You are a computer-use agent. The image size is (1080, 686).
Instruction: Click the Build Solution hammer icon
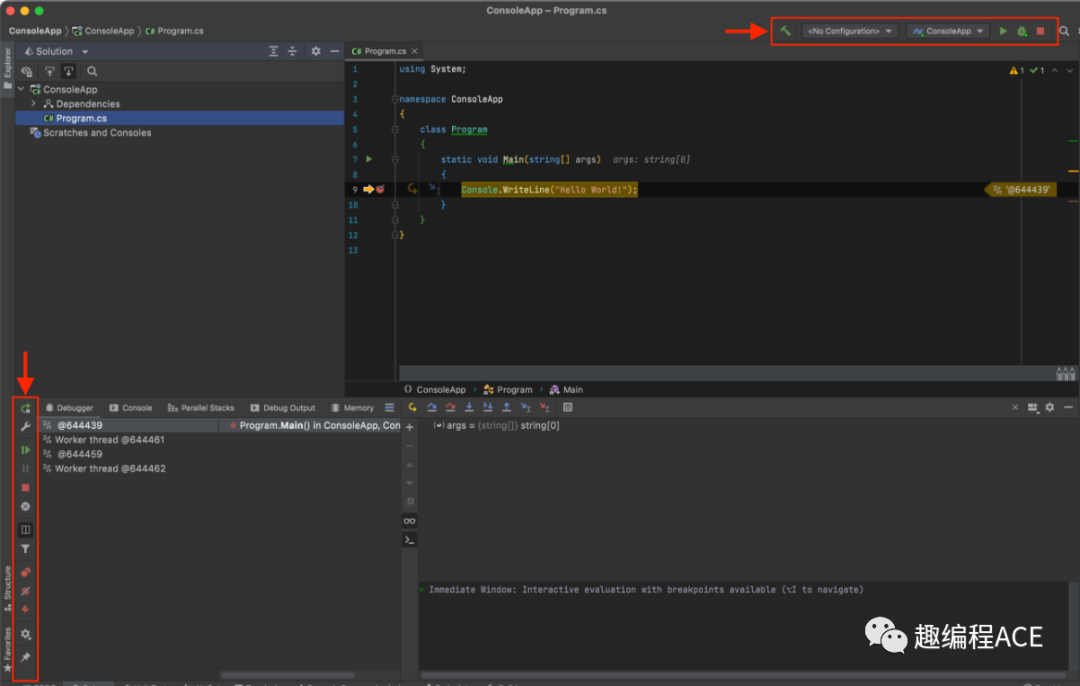pyautogui.click(x=785, y=31)
